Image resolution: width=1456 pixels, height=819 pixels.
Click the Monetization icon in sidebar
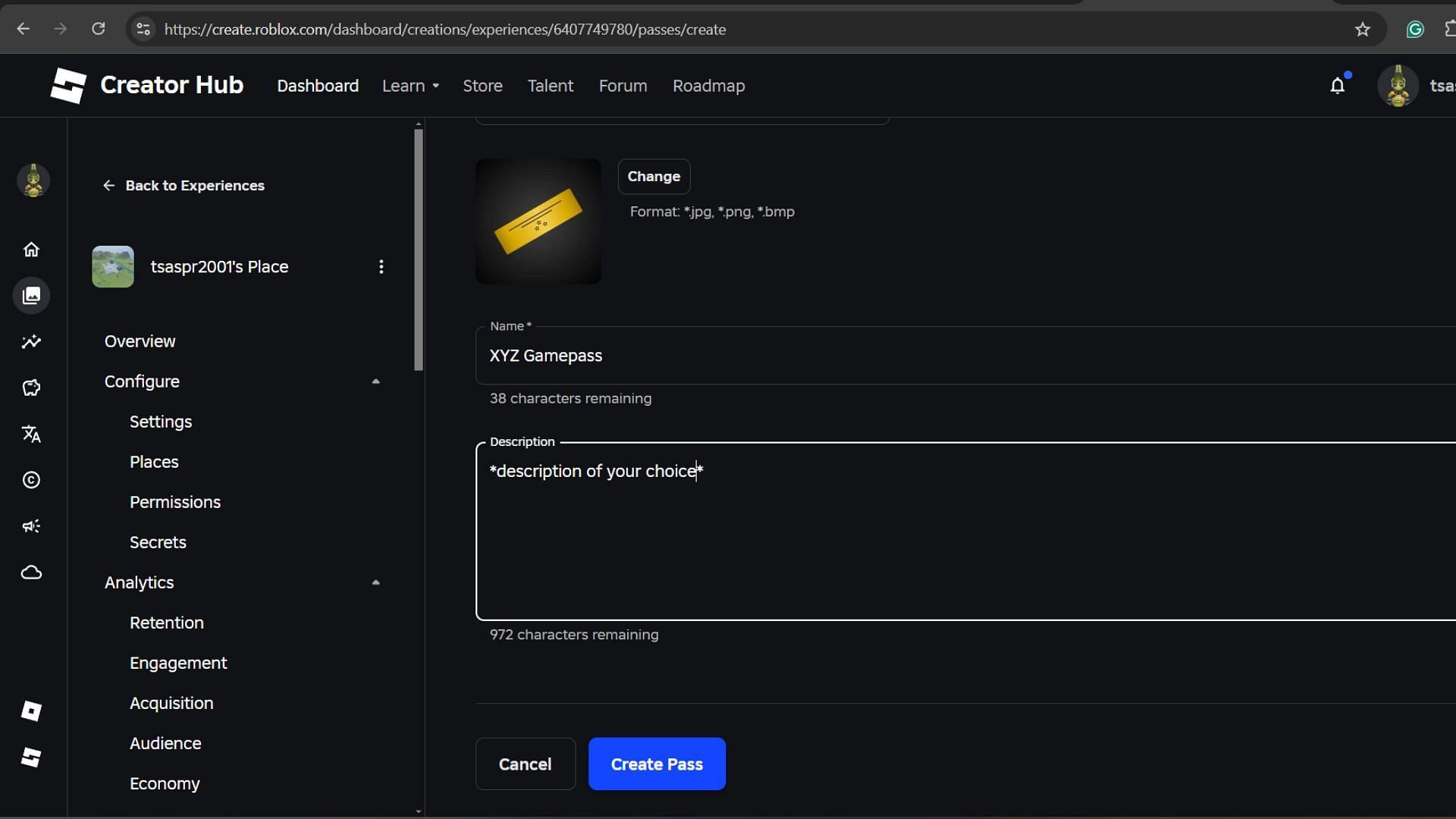tap(31, 388)
